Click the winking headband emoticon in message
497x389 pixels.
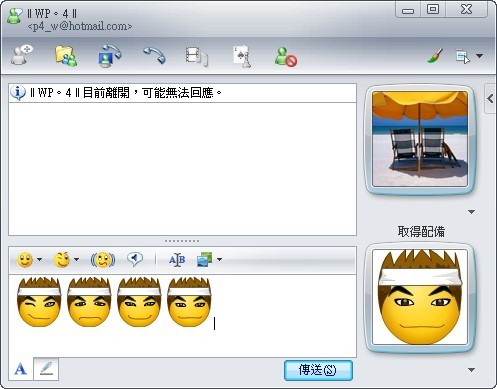[39, 301]
